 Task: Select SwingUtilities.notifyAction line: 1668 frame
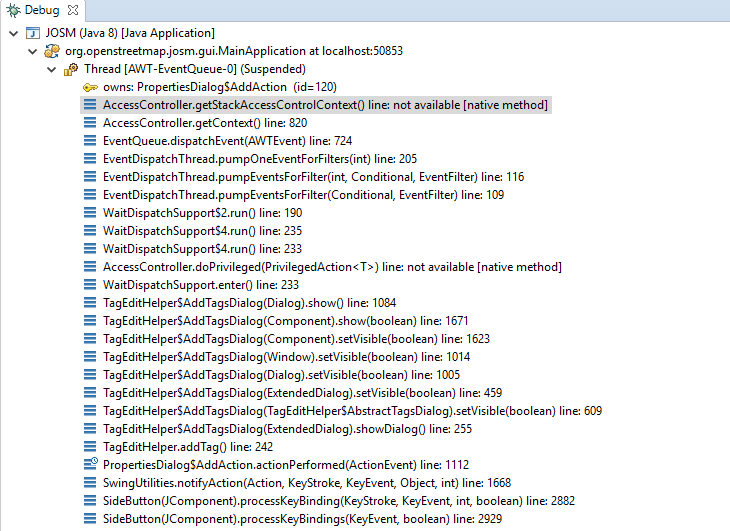[x=307, y=483]
